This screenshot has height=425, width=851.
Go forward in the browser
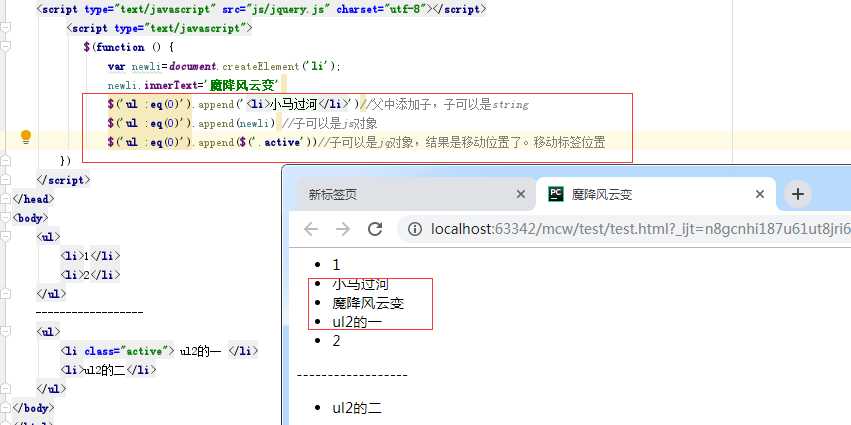point(343,229)
